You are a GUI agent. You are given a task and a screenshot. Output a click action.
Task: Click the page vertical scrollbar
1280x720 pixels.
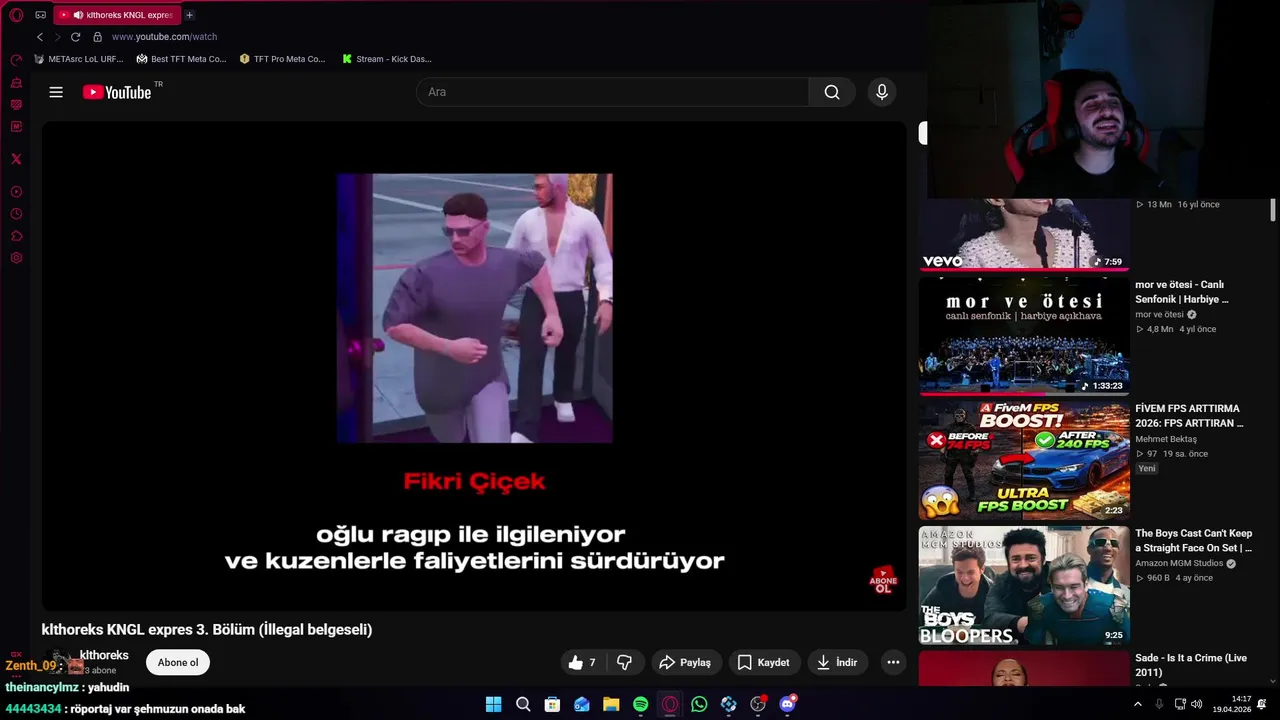1273,210
